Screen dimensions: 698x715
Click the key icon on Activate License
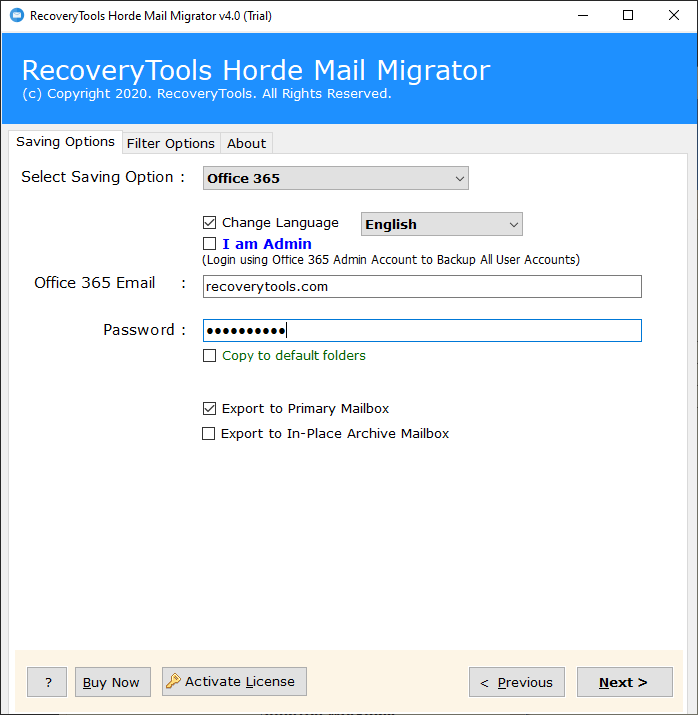[x=173, y=681]
